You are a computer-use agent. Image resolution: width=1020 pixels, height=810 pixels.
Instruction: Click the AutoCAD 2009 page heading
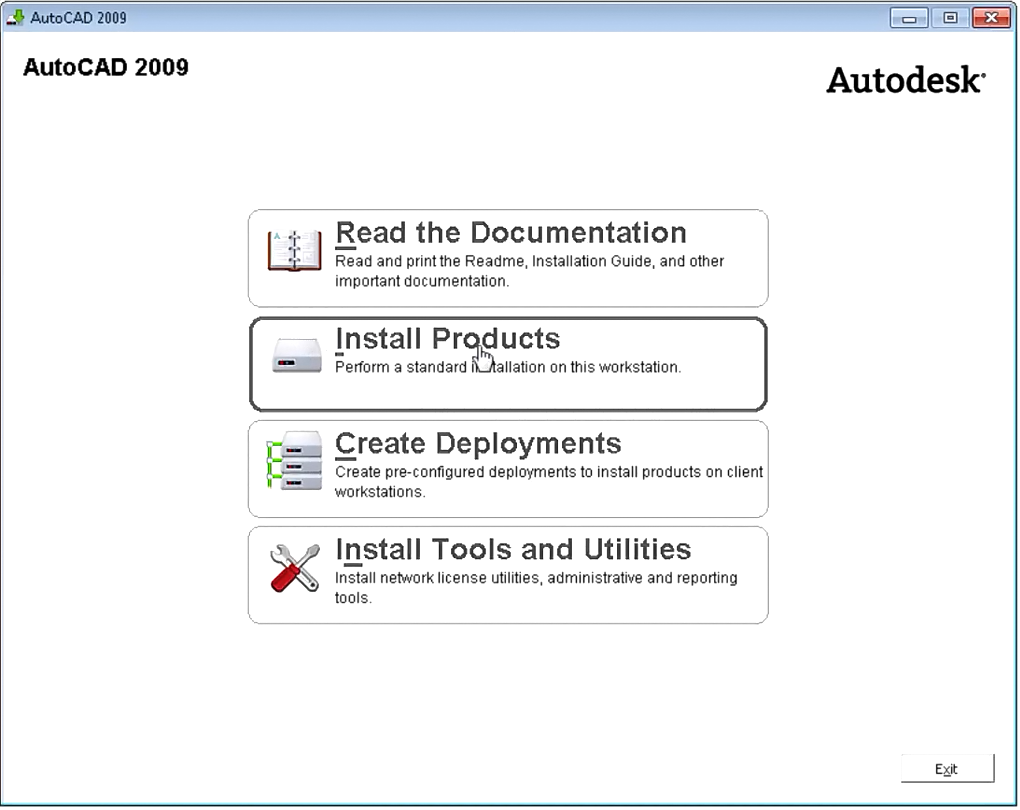(x=106, y=68)
